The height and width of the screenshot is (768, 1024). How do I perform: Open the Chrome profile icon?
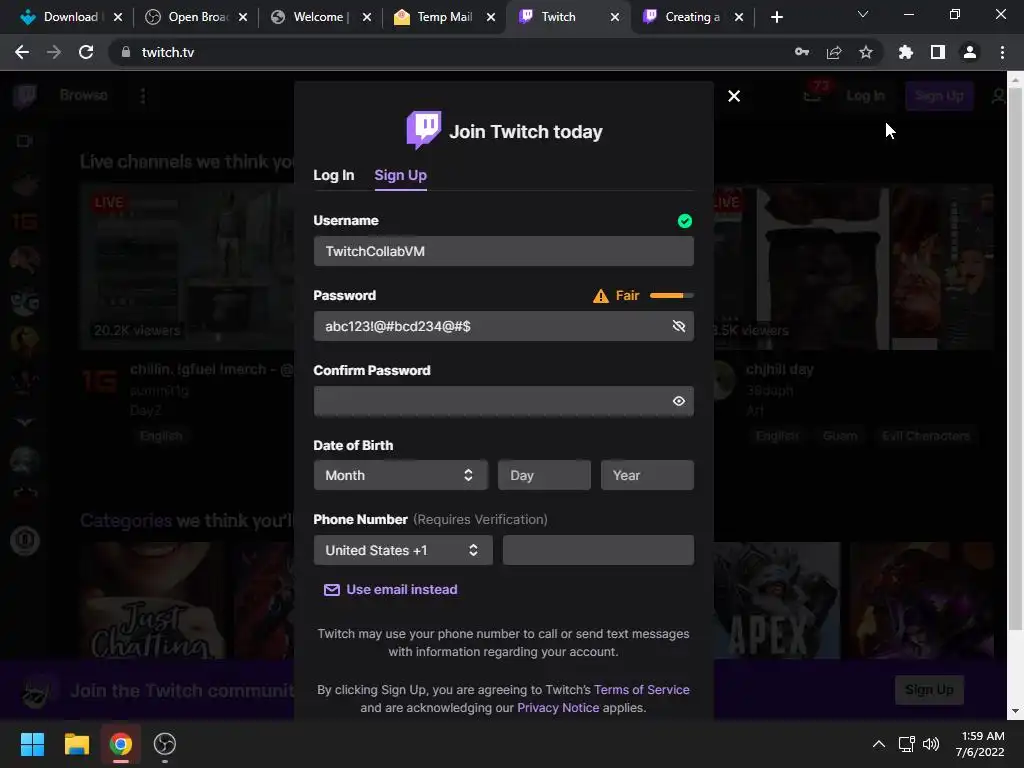(x=970, y=52)
